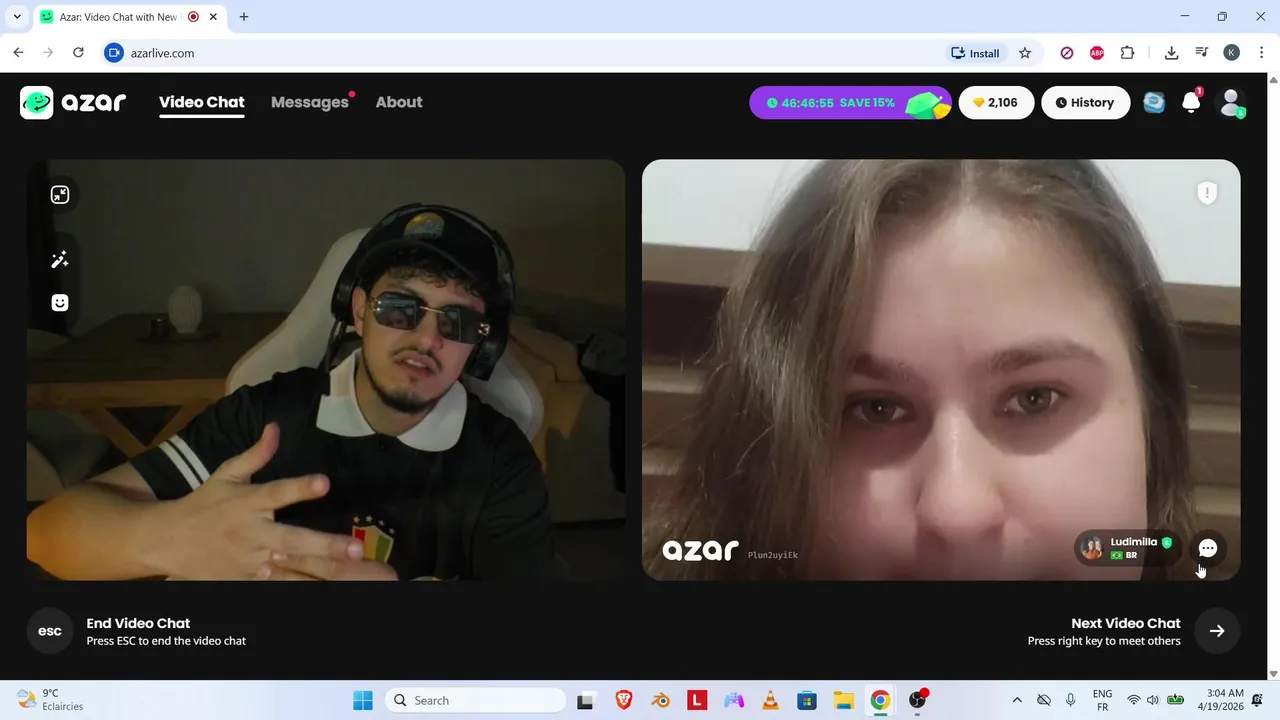Report user with the shield icon
Viewport: 1280px width, 720px height.
click(x=1207, y=192)
